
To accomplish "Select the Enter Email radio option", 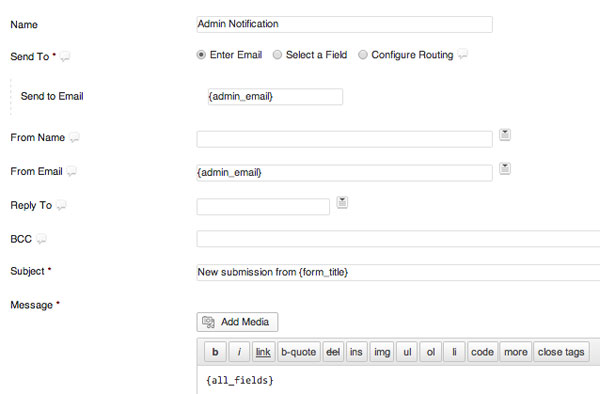I will (x=201, y=55).
